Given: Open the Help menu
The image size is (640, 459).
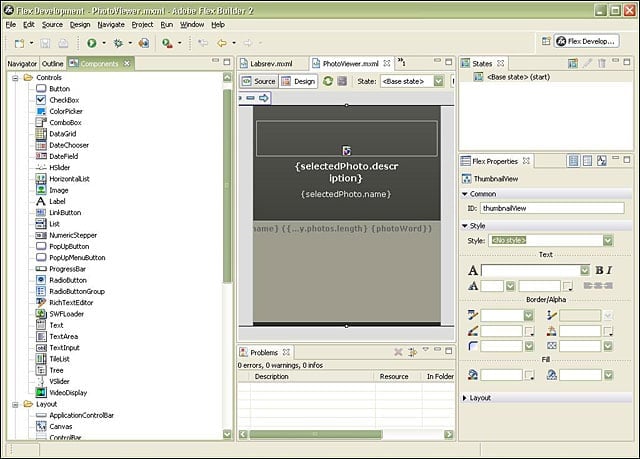Looking at the screenshot, I should 218,24.
